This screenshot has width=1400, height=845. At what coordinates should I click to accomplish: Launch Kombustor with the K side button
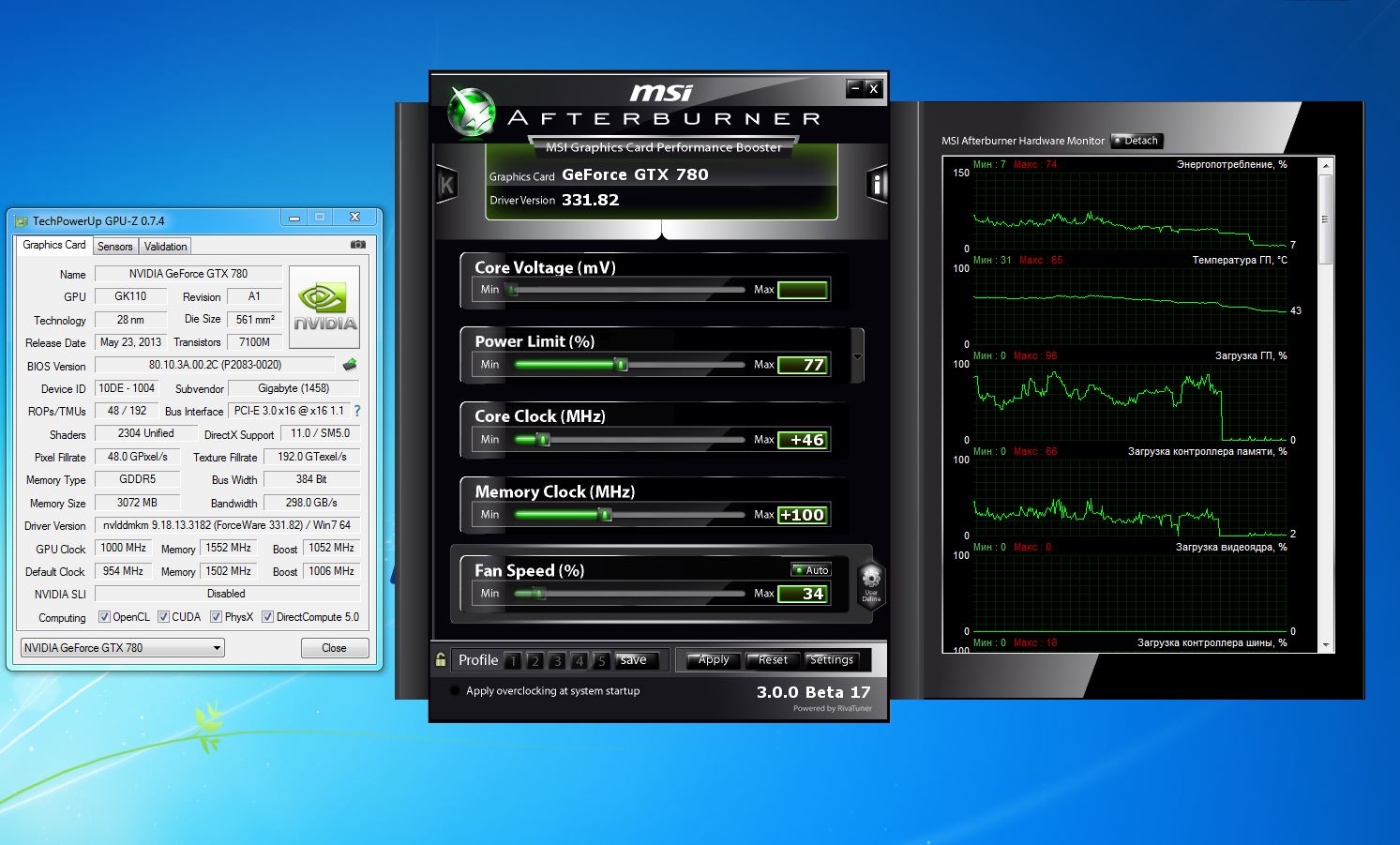(446, 185)
